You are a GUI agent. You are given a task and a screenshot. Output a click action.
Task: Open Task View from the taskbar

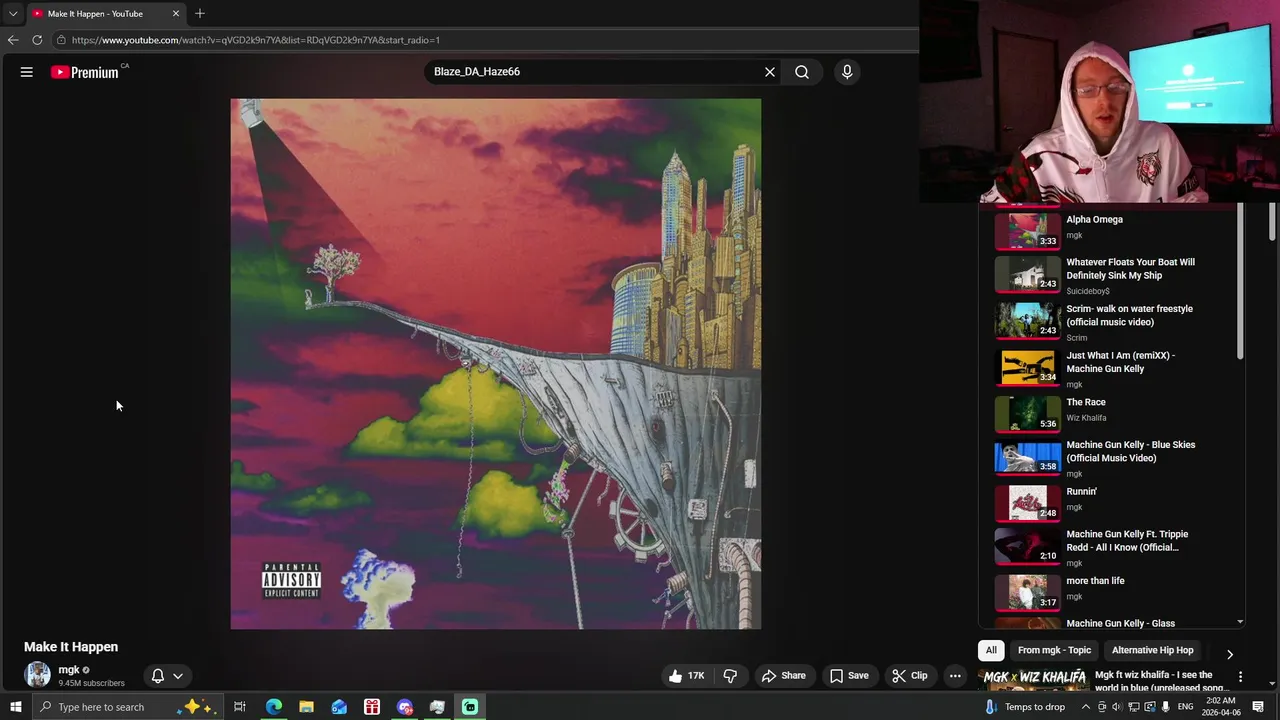pyautogui.click(x=240, y=707)
